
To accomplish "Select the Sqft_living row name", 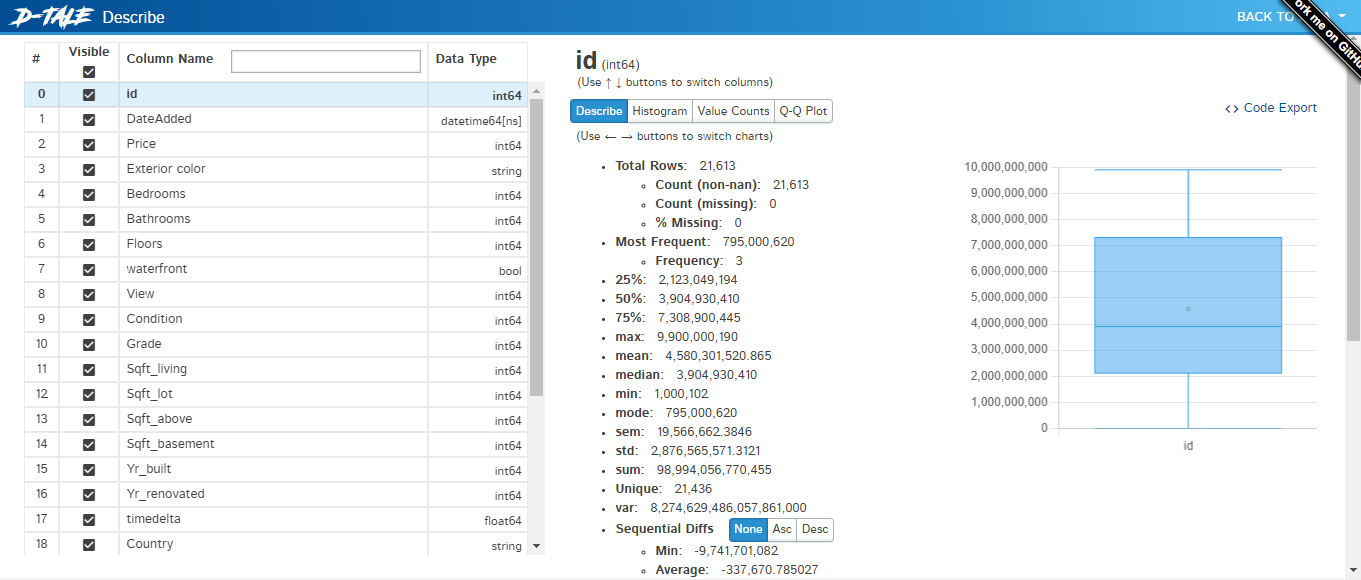I will coord(157,369).
